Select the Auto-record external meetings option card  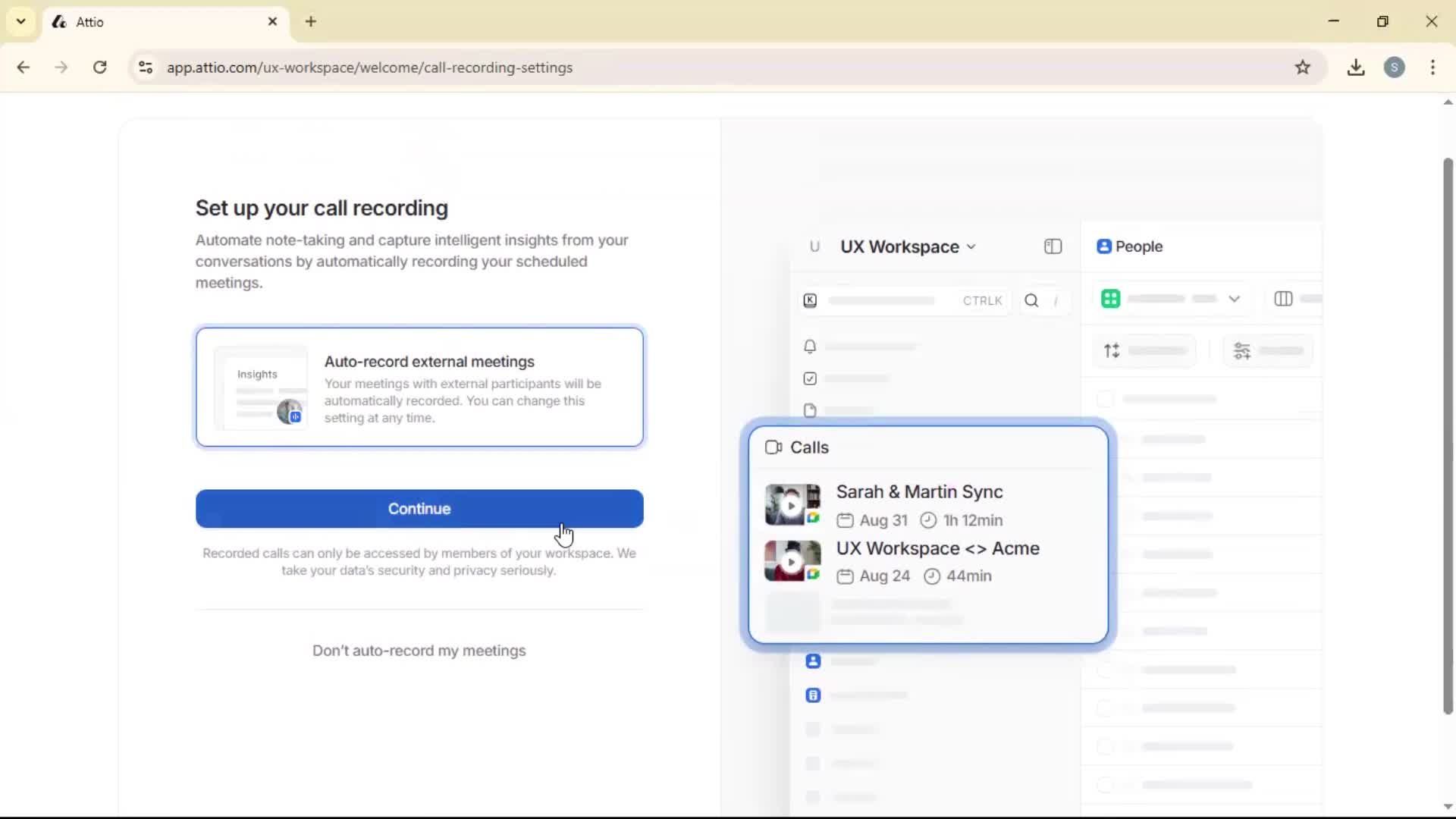(419, 387)
